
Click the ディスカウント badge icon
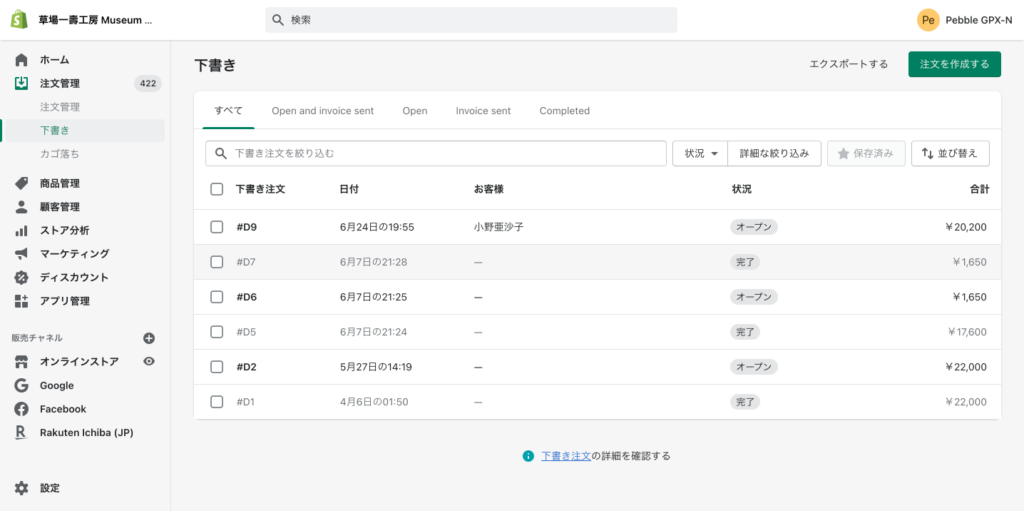click(x=21, y=277)
